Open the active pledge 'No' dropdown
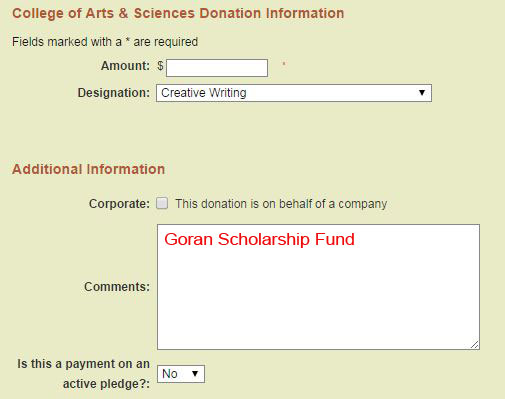This screenshot has width=505, height=399. click(181, 374)
